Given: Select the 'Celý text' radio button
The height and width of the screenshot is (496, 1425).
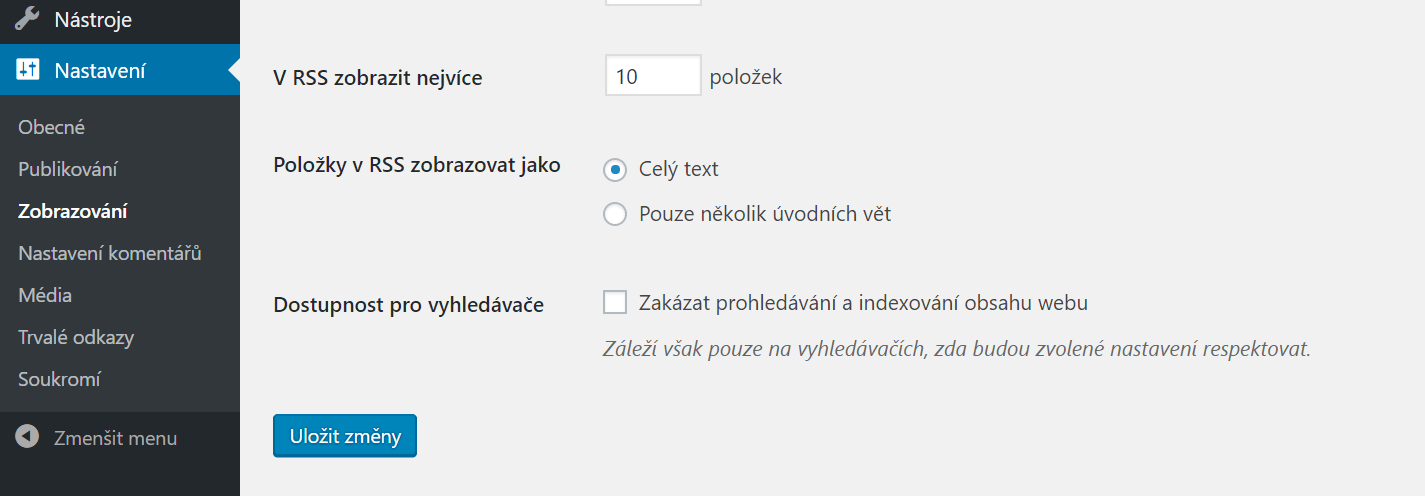Looking at the screenshot, I should pos(615,169).
